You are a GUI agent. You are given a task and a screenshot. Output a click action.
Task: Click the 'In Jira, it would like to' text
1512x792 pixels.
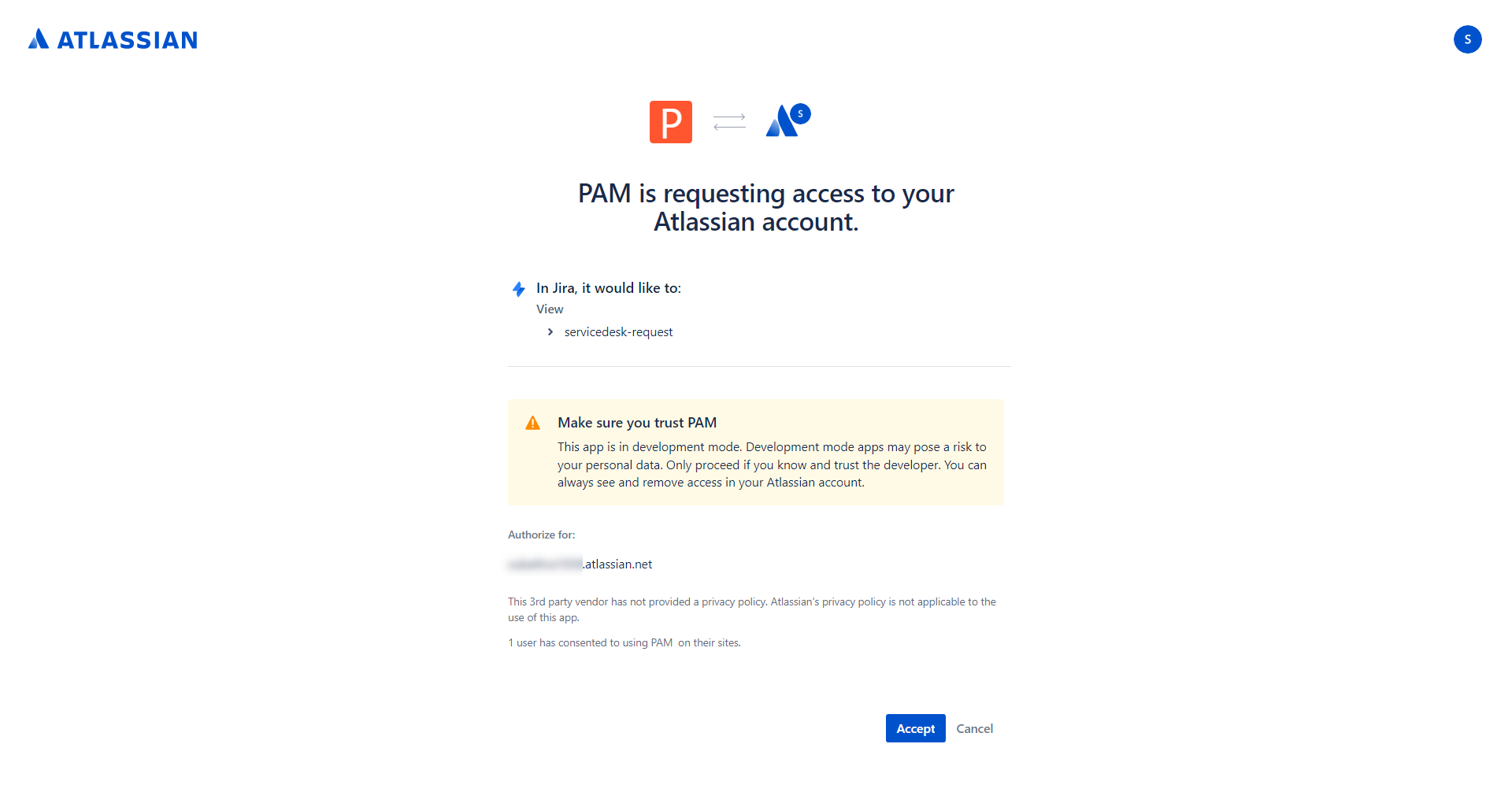coord(609,288)
